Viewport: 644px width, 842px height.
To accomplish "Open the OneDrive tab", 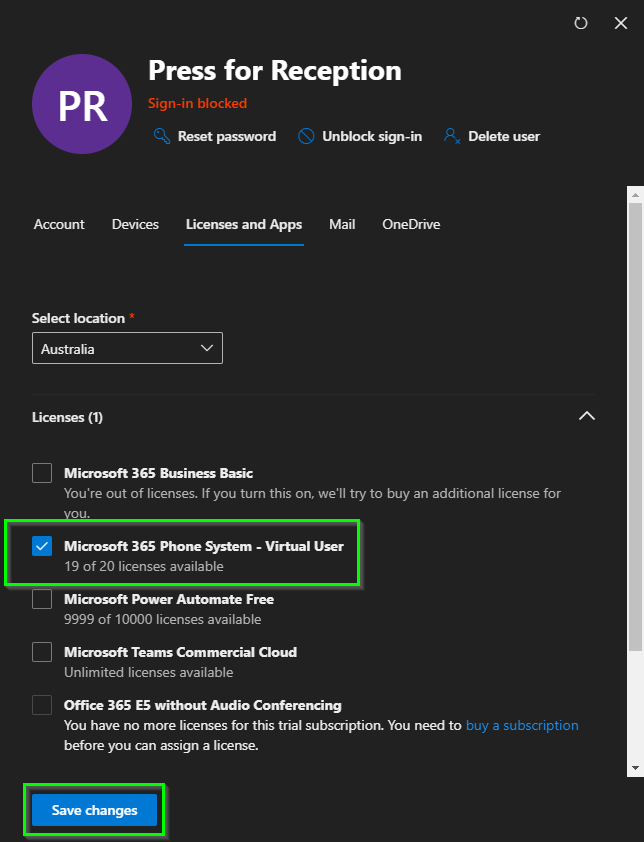I will tap(411, 224).
